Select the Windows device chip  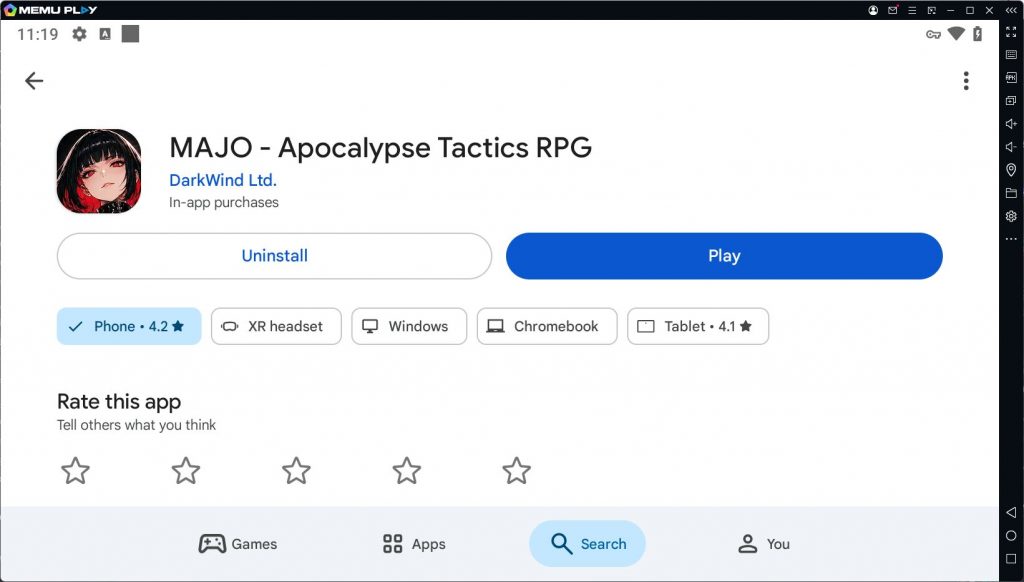(409, 326)
